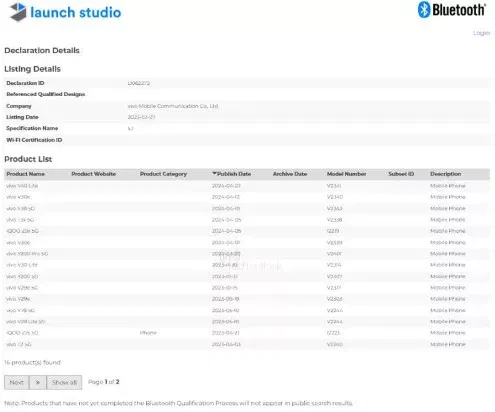Click the products found count text
Screen dimensions: 495x412
(33, 362)
